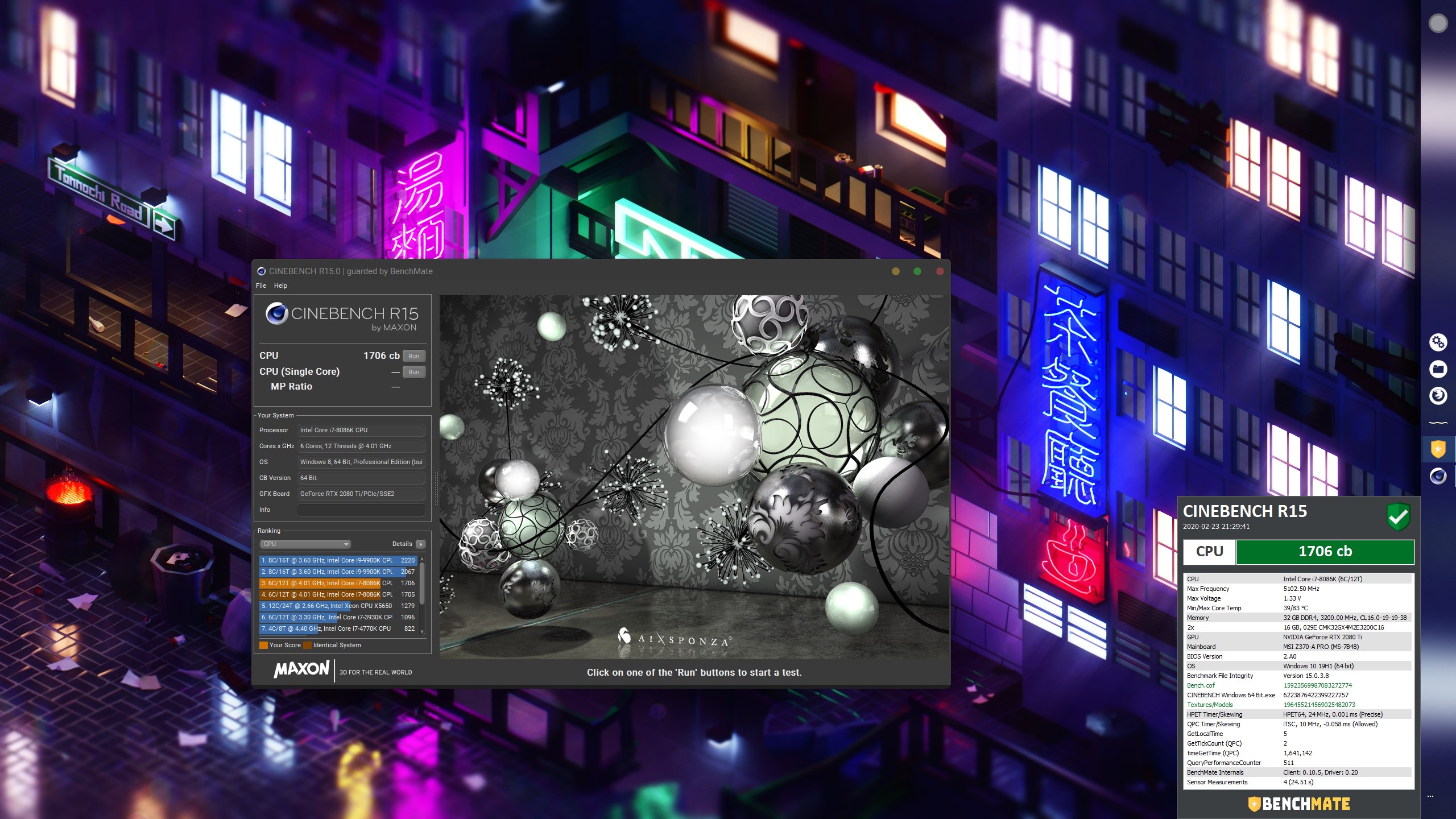The width and height of the screenshot is (1456, 819).
Task: Click the Bench.cof green hash value
Action: [x=1317, y=685]
